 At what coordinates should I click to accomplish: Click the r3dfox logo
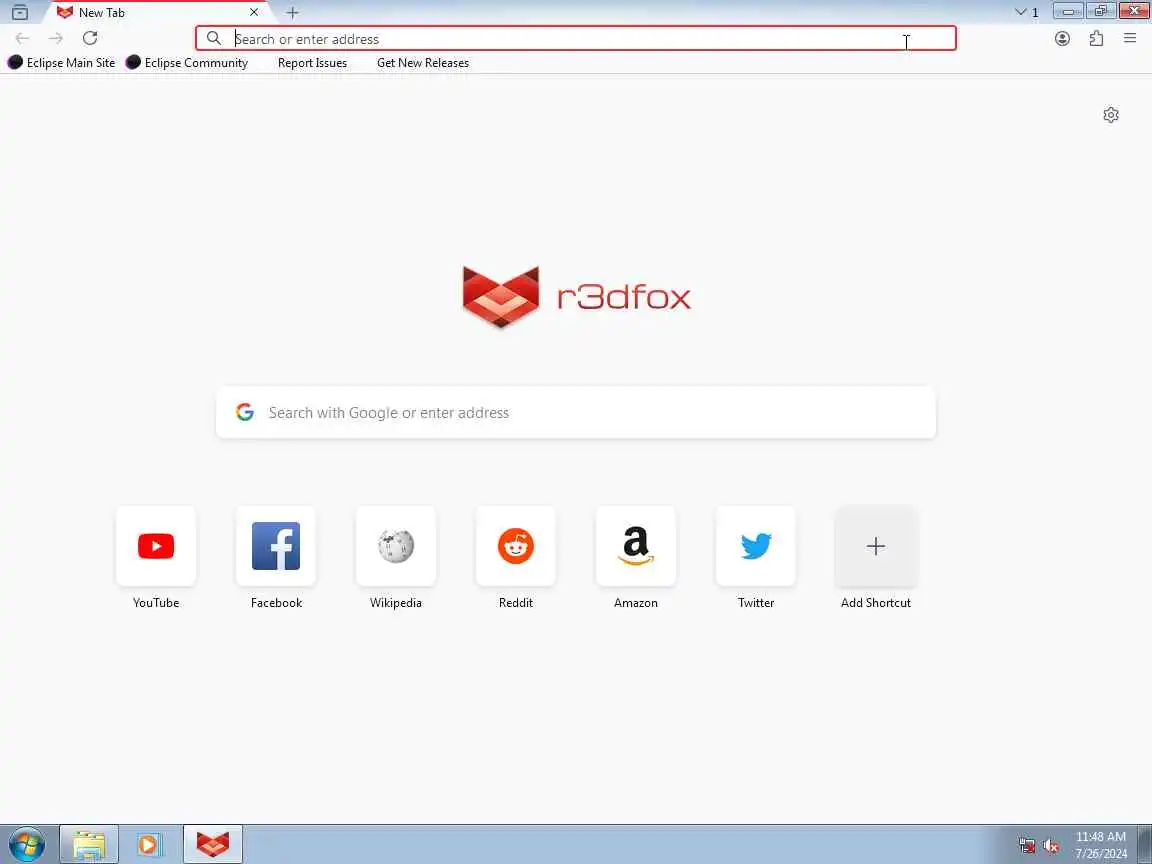click(576, 296)
